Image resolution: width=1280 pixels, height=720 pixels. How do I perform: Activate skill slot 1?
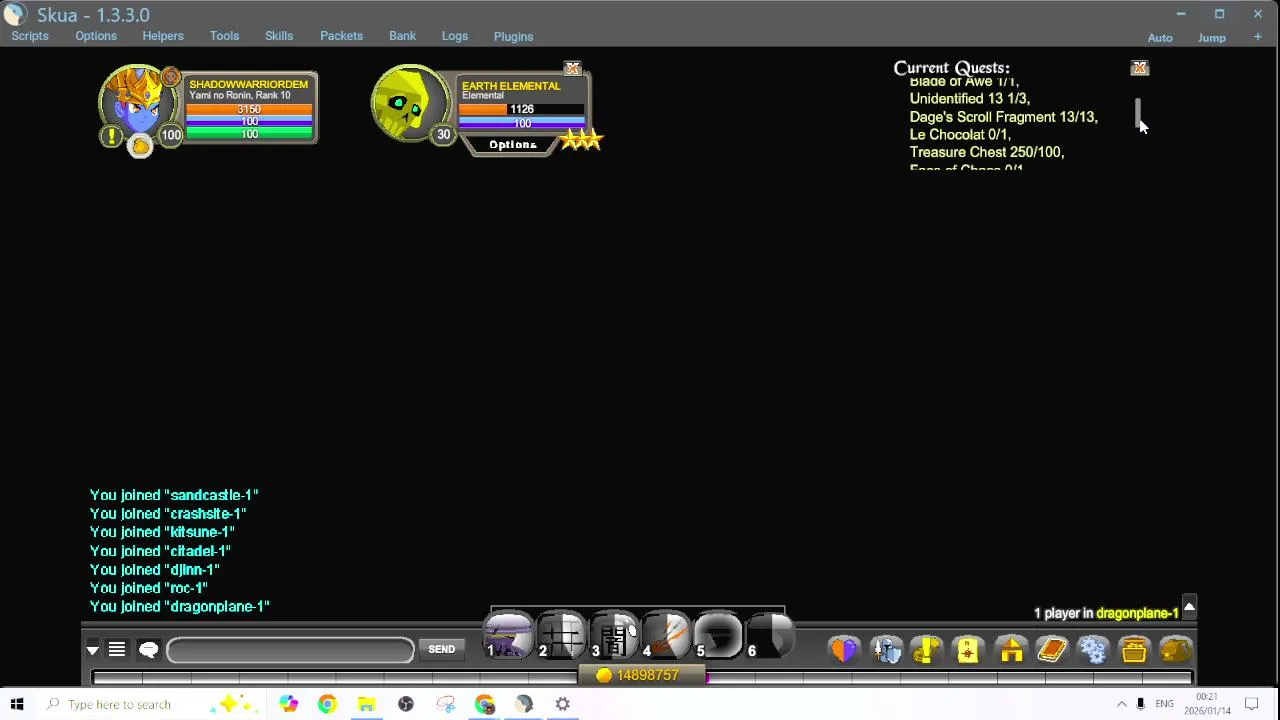click(x=509, y=636)
